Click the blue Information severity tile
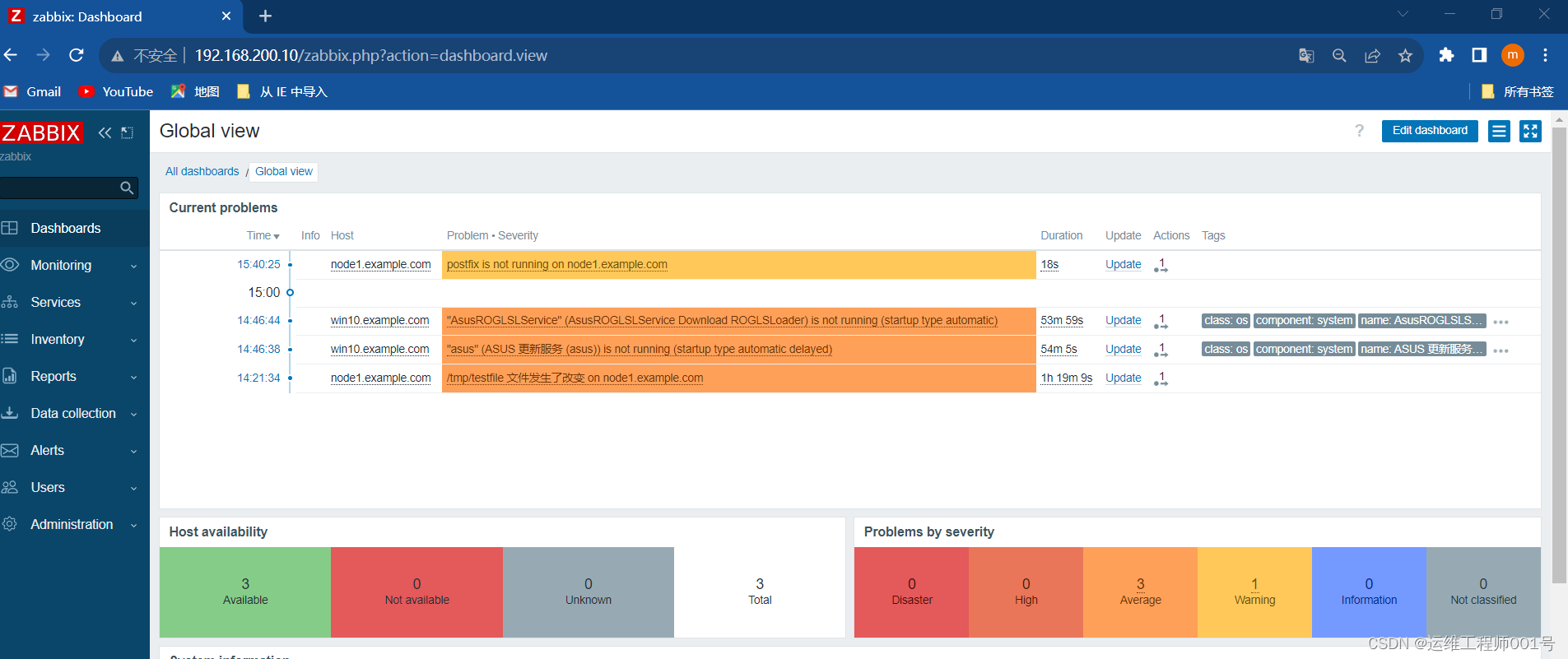Viewport: 1568px width, 659px height. [1369, 592]
